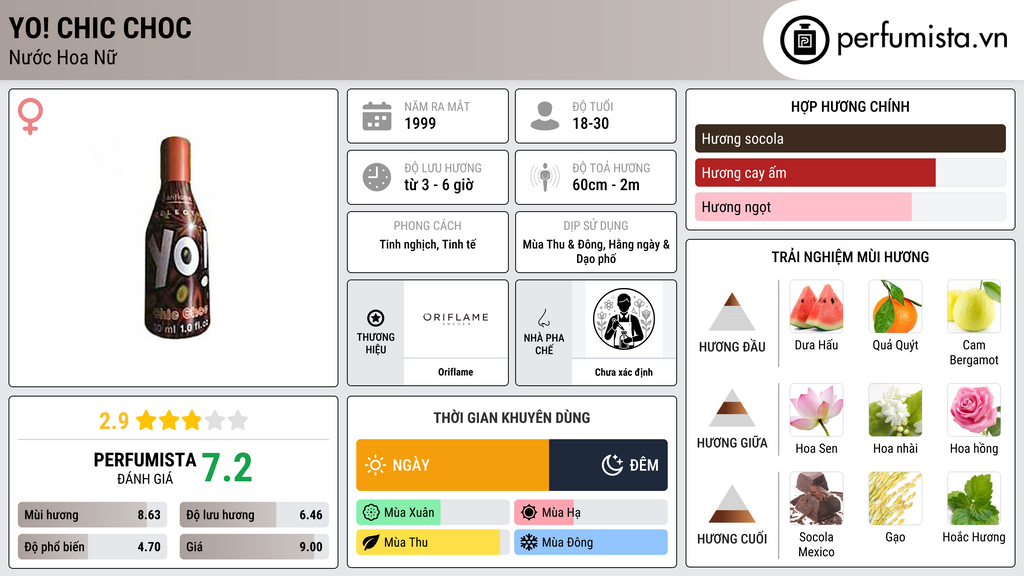Click the star badge icon above Thương hiệu
1024x576 pixels.
pos(376,318)
